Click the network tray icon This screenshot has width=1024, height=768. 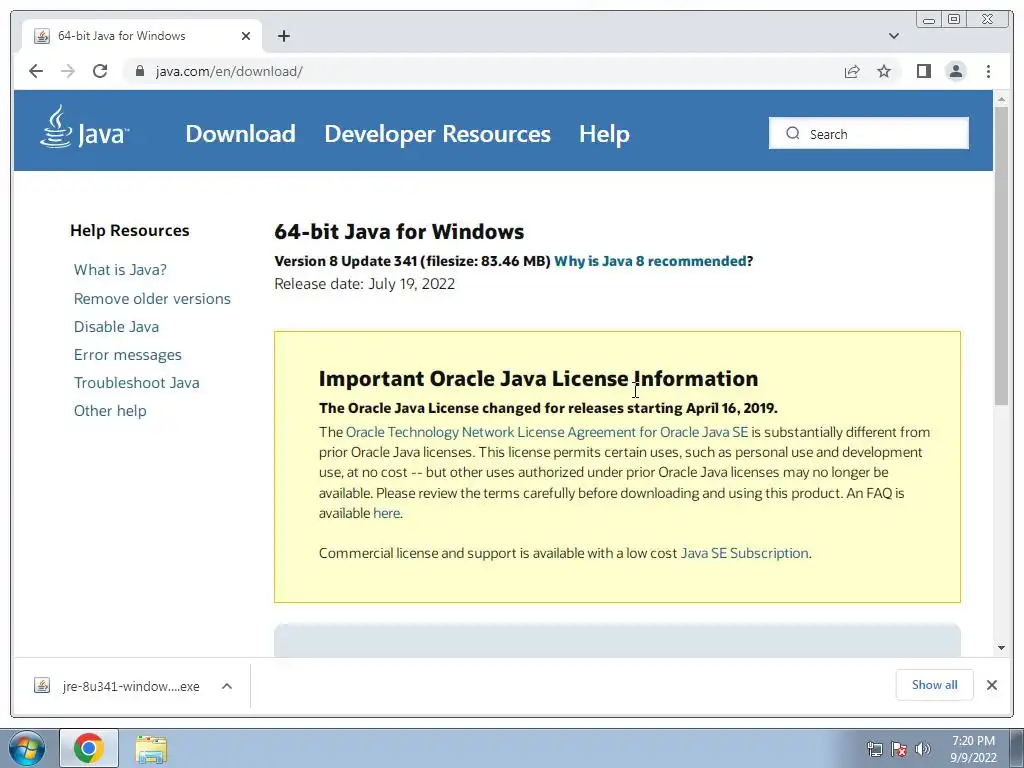pos(874,749)
